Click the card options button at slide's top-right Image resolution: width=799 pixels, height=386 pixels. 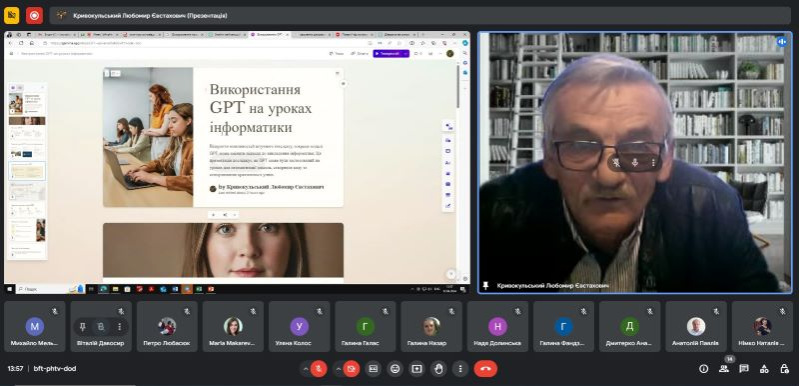[x=337, y=73]
